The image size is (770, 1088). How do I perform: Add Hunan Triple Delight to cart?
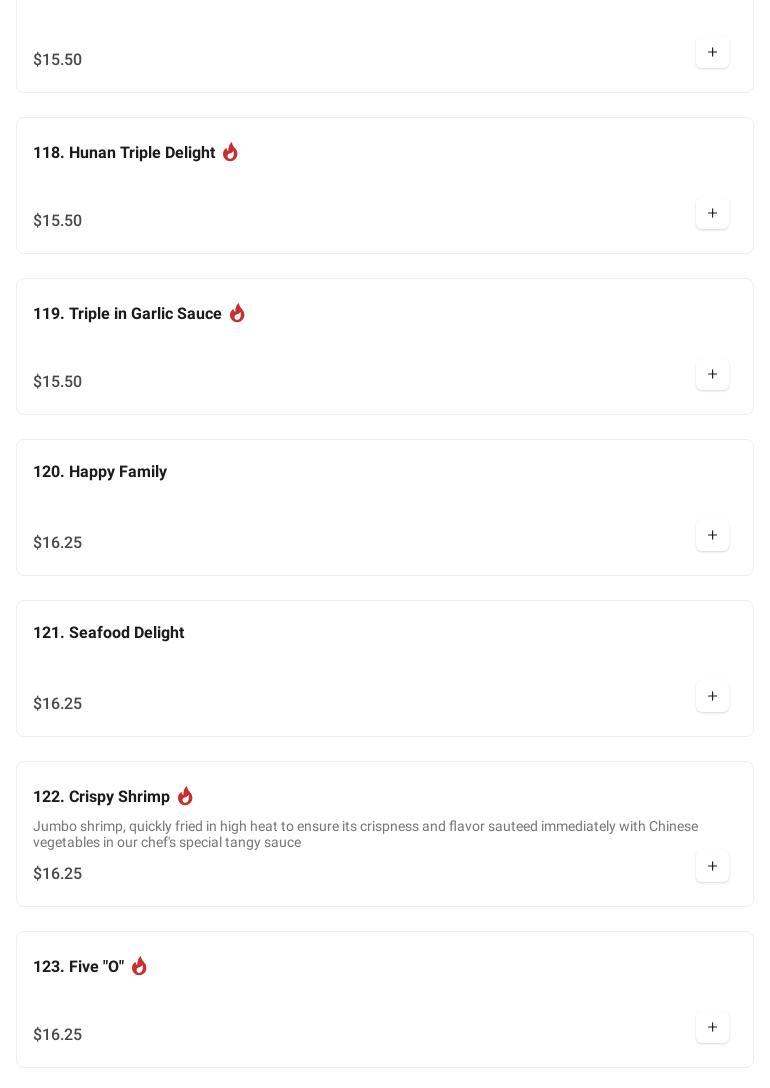pos(712,213)
